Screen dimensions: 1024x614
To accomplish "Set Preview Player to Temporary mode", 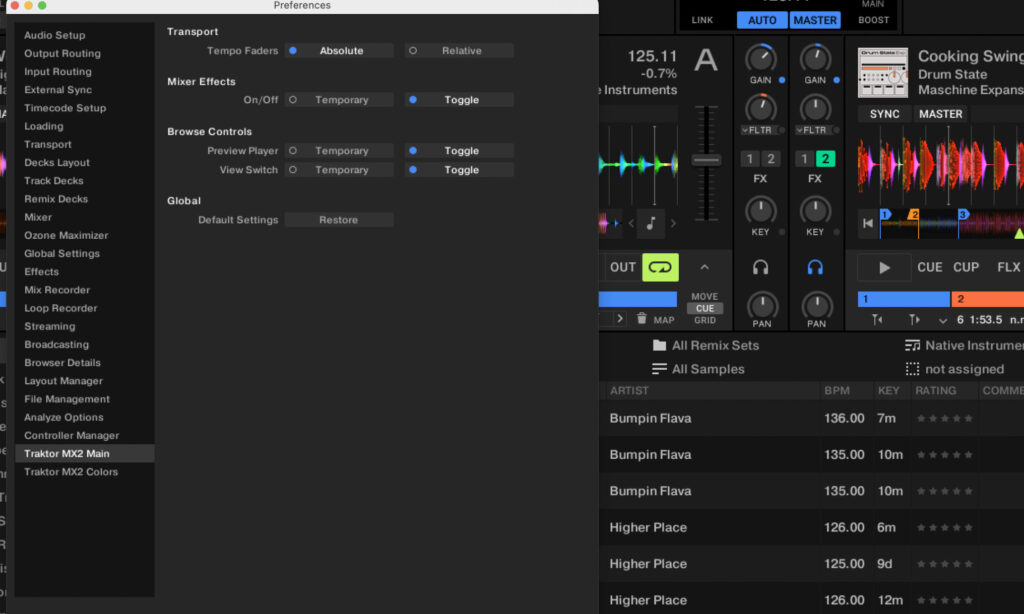I will (340, 151).
